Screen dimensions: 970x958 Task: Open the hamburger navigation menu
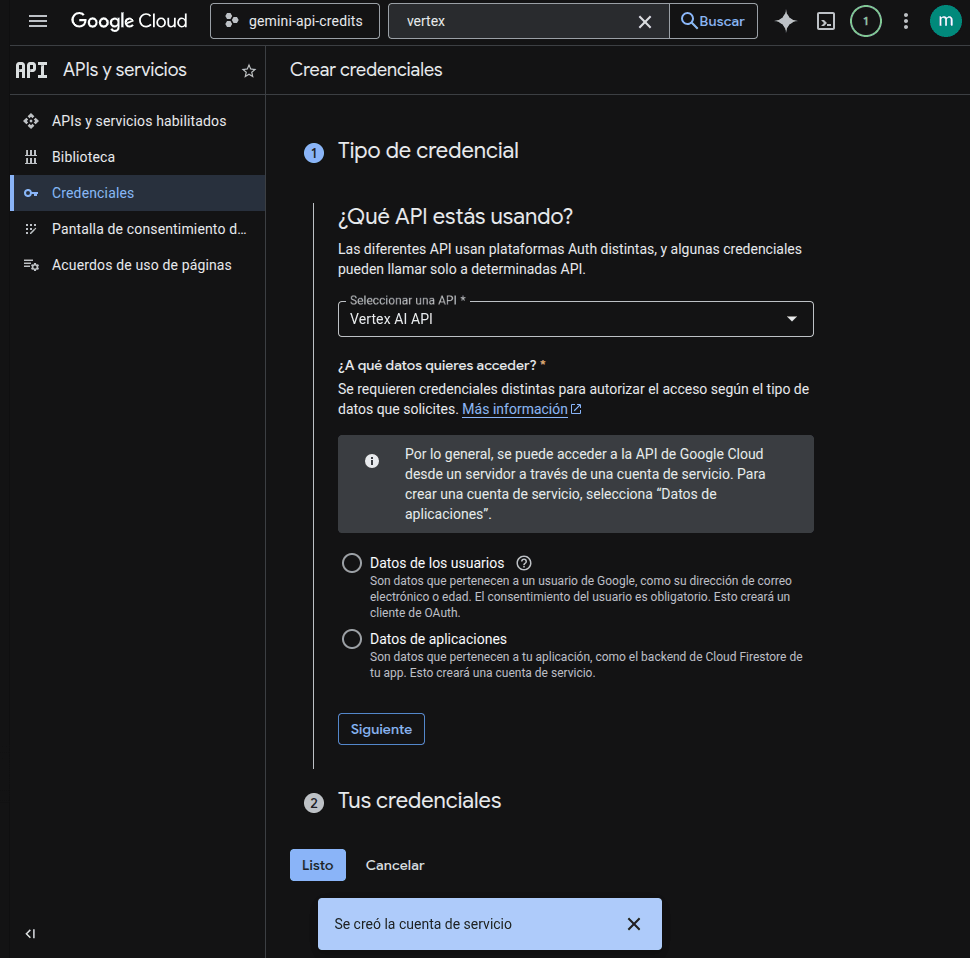click(38, 21)
